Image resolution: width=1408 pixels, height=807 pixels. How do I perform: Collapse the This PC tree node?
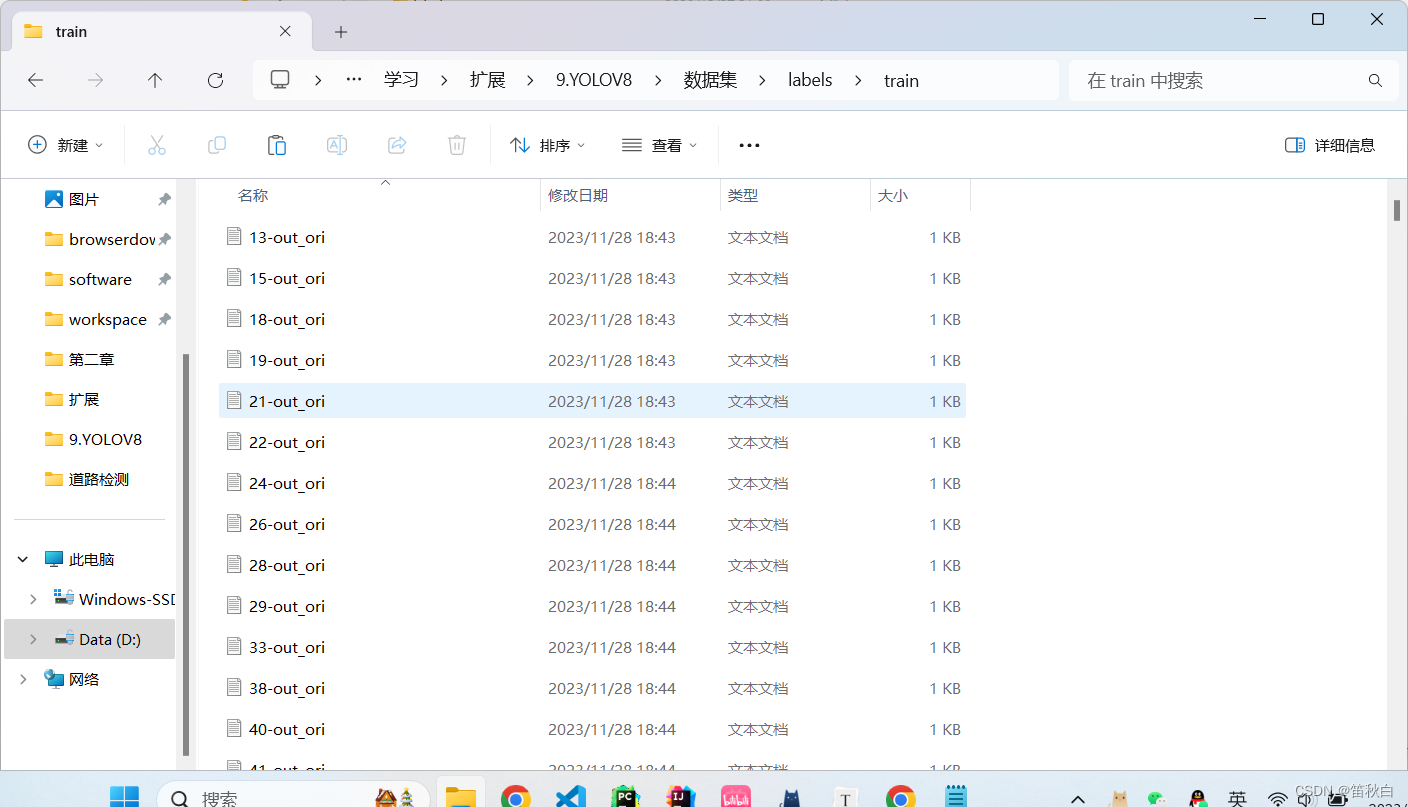click(x=23, y=559)
